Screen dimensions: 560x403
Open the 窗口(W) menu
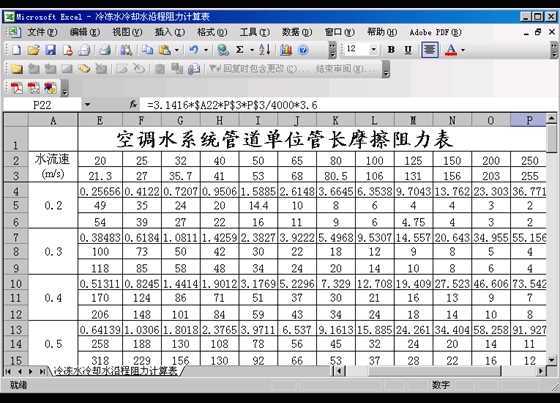340,33
